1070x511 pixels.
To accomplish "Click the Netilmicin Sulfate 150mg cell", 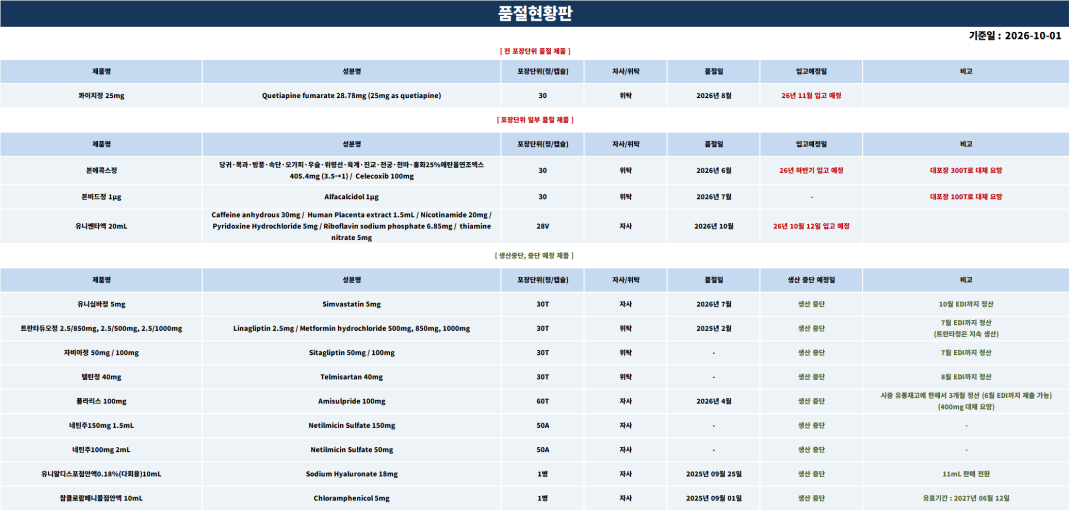I will coord(351,426).
